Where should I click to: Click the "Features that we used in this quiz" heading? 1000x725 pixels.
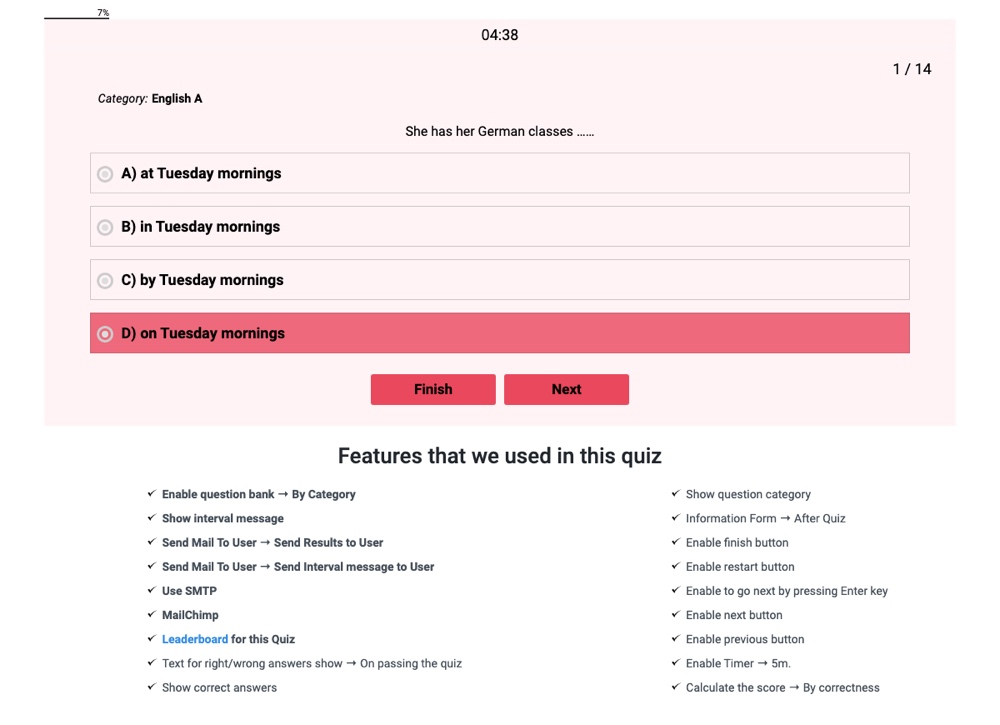coord(500,456)
